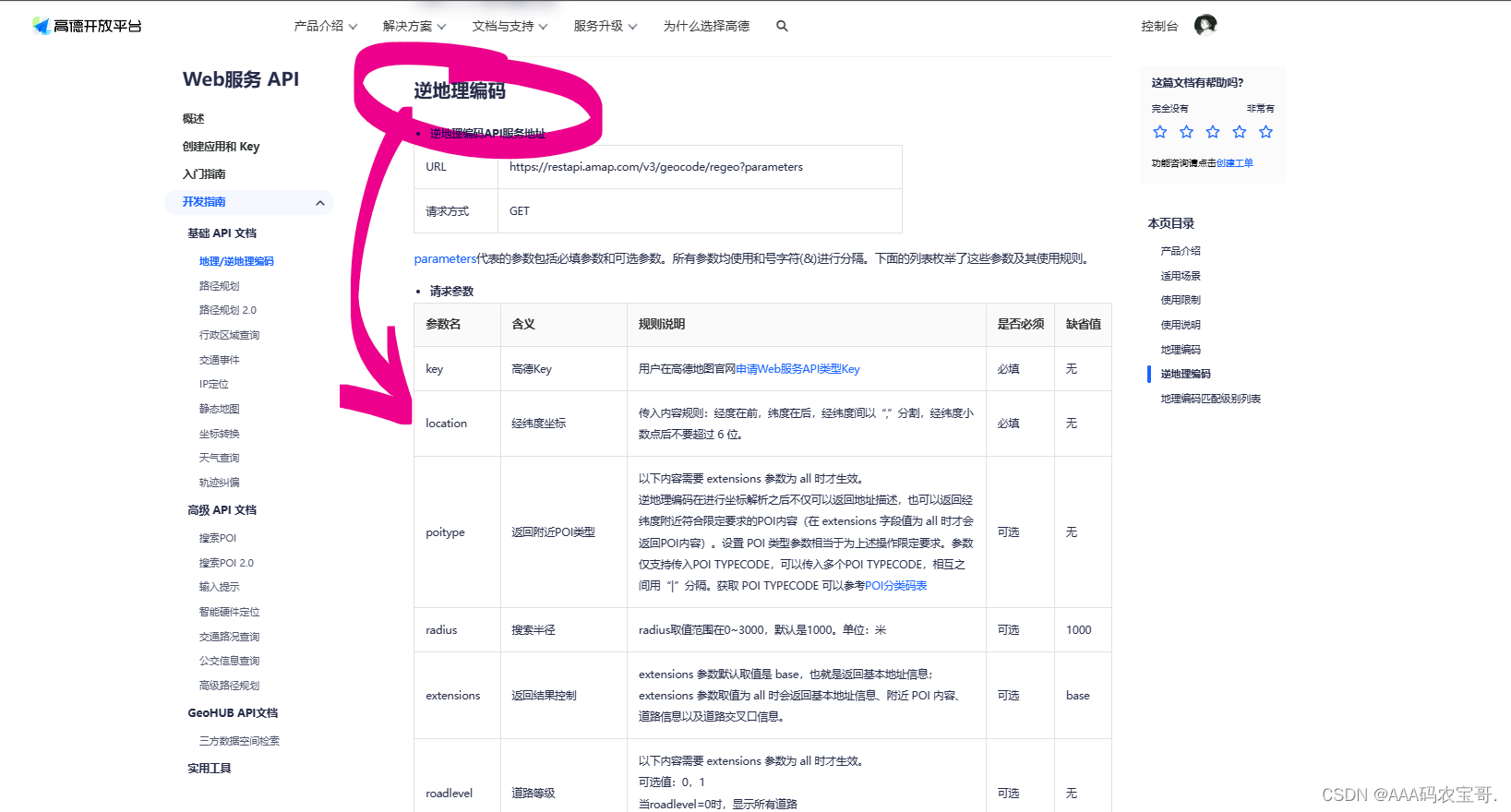Jump to 使用限制 in page contents
This screenshot has width=1511, height=812.
(1181, 300)
